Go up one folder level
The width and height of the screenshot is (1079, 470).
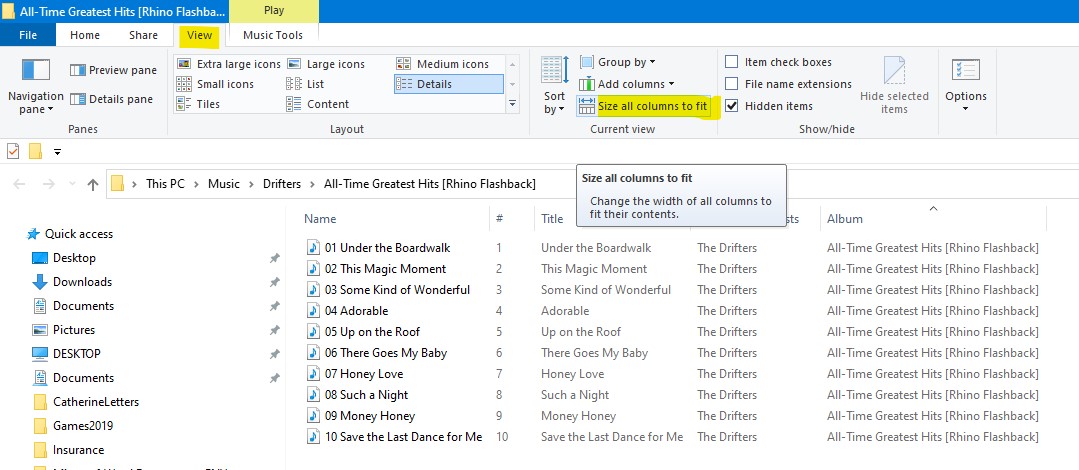click(x=93, y=184)
